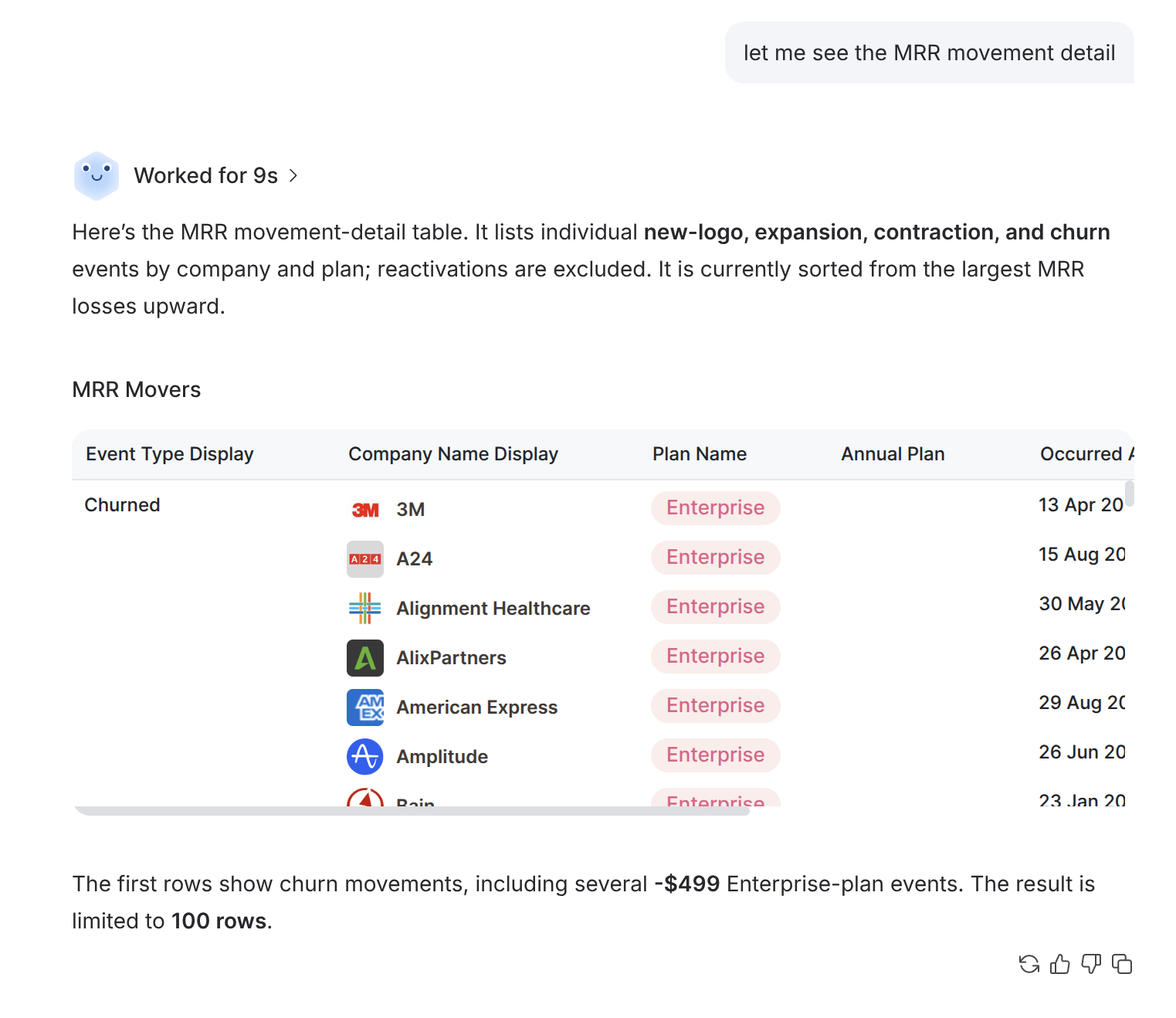Click the '26 Apr' date cell

point(1082,653)
